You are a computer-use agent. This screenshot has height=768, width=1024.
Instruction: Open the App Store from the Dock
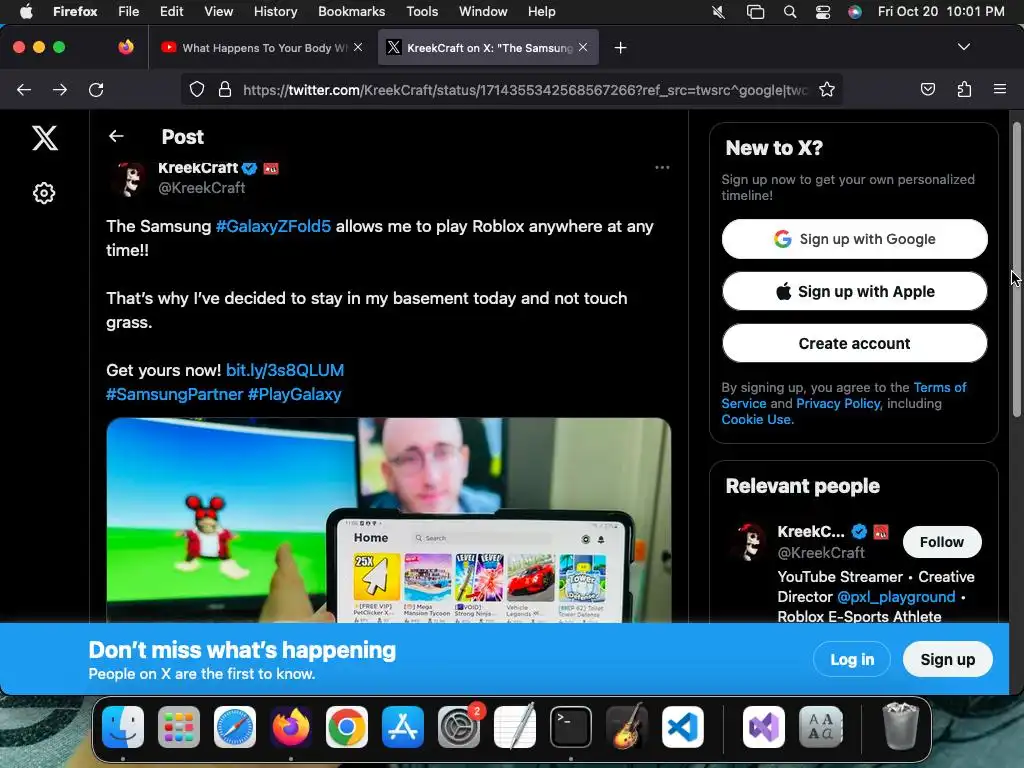(x=403, y=727)
